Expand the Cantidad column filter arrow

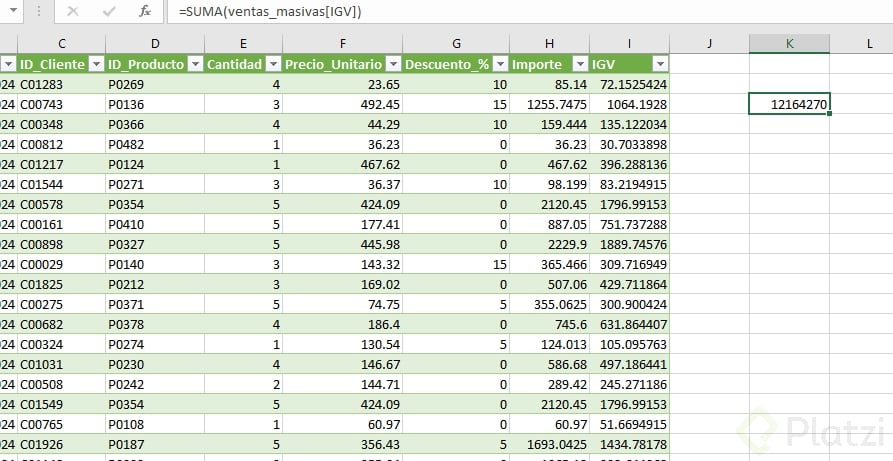click(x=272, y=64)
